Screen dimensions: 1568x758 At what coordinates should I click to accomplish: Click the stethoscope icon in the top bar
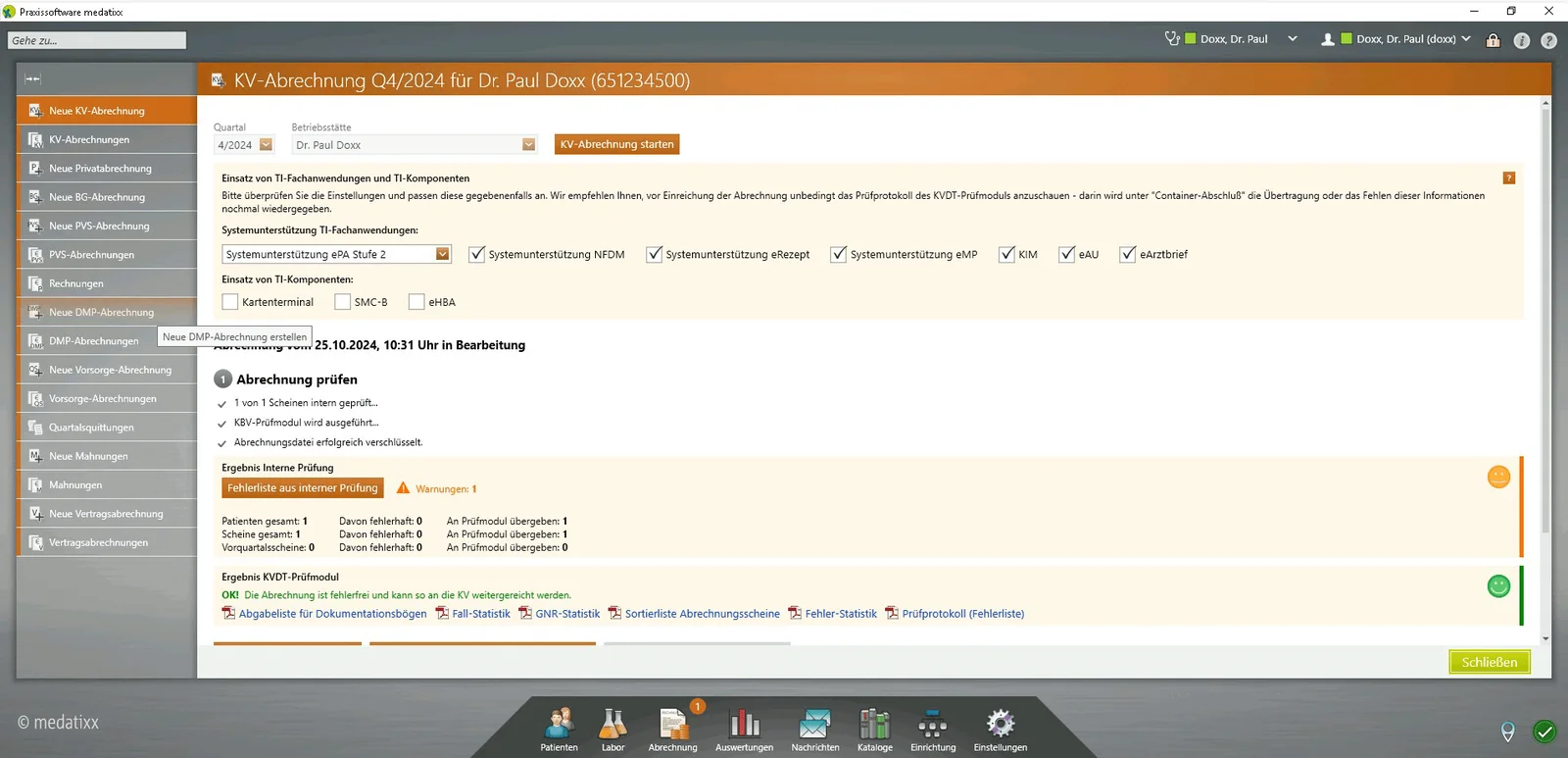click(1172, 39)
